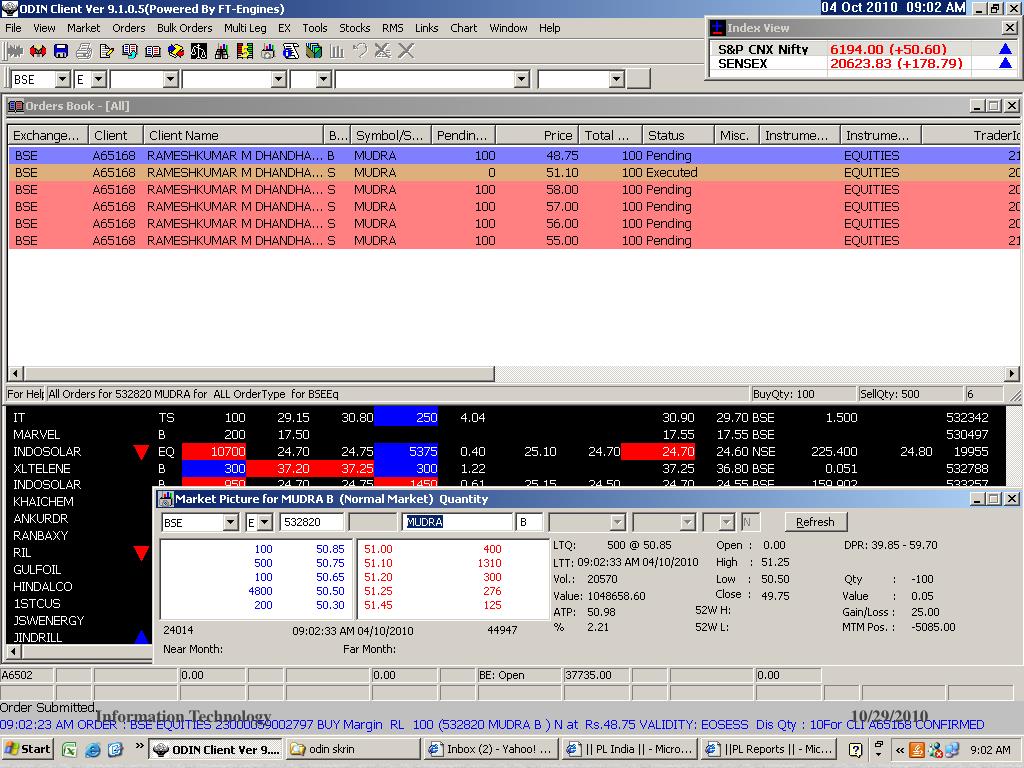Image resolution: width=1024 pixels, height=768 pixels.
Task: Open the wide symbol dropdown in the top toolbar
Action: [521, 79]
